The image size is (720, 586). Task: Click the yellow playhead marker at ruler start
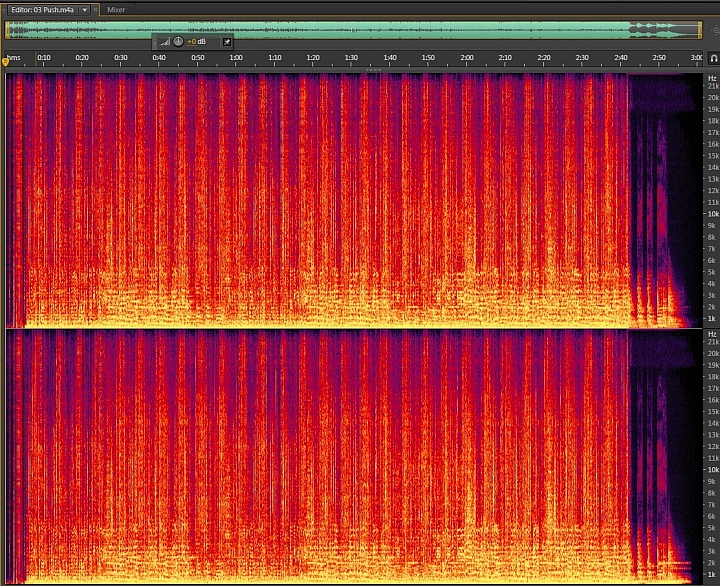point(6,61)
